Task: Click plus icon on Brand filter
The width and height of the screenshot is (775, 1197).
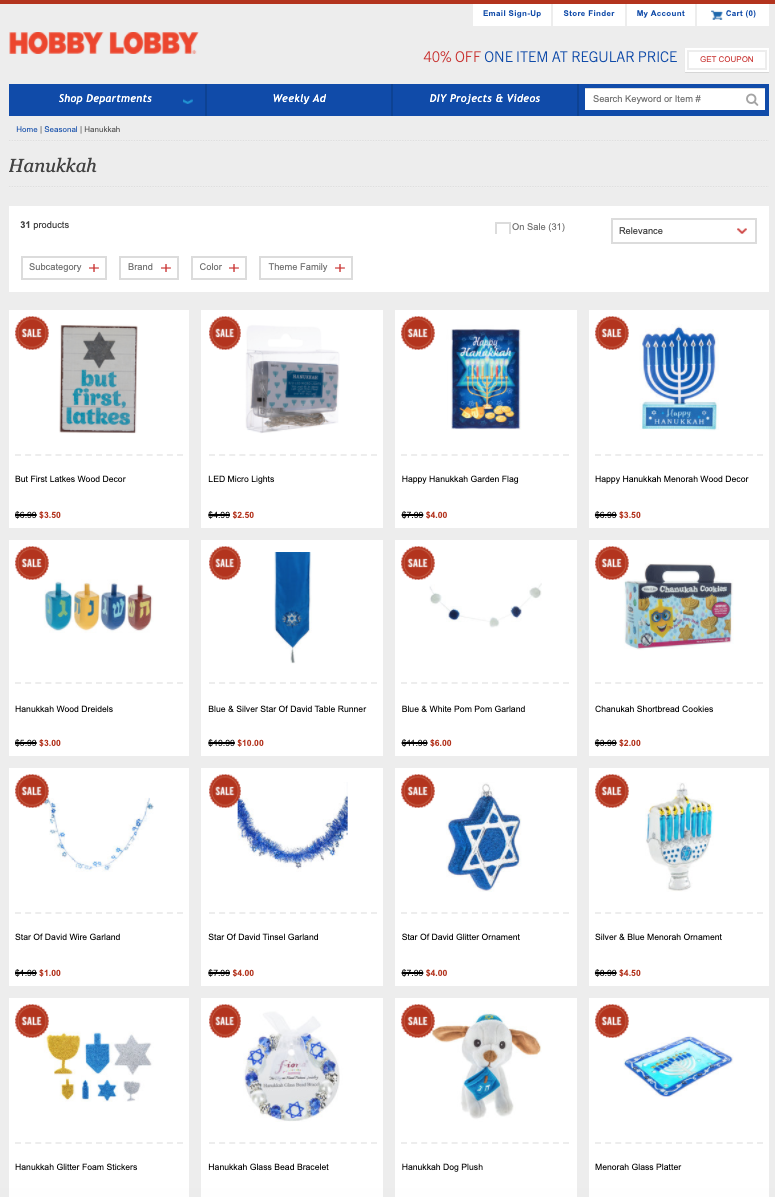Action: (166, 268)
